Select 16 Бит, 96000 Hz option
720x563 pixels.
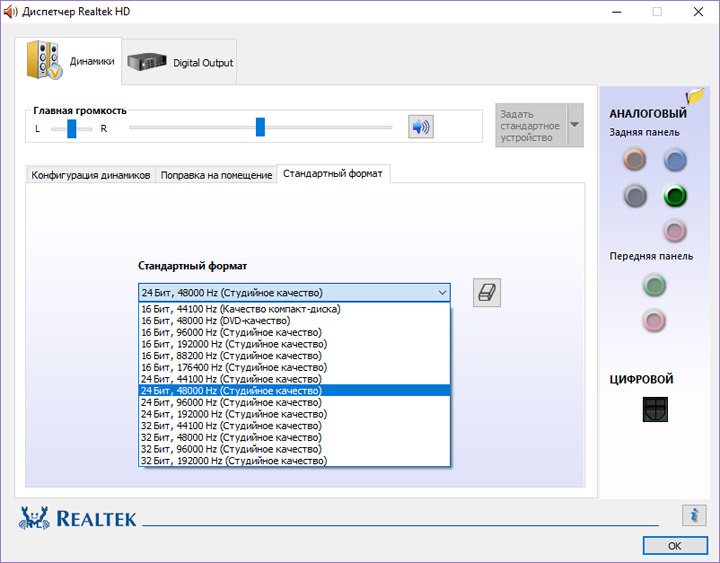[x=294, y=332]
